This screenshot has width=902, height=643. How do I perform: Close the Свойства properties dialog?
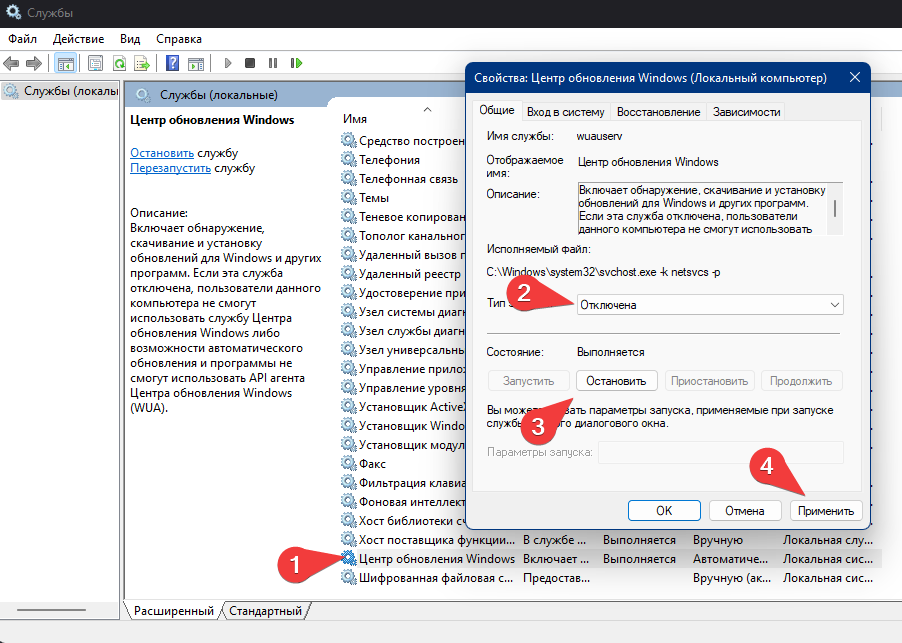tap(855, 78)
